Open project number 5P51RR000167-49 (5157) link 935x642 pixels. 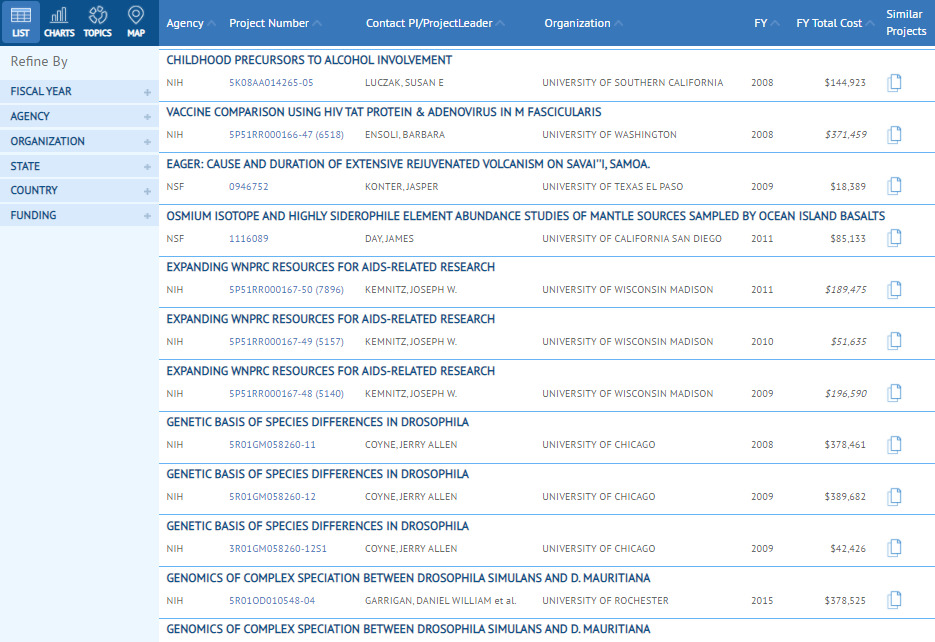point(286,342)
